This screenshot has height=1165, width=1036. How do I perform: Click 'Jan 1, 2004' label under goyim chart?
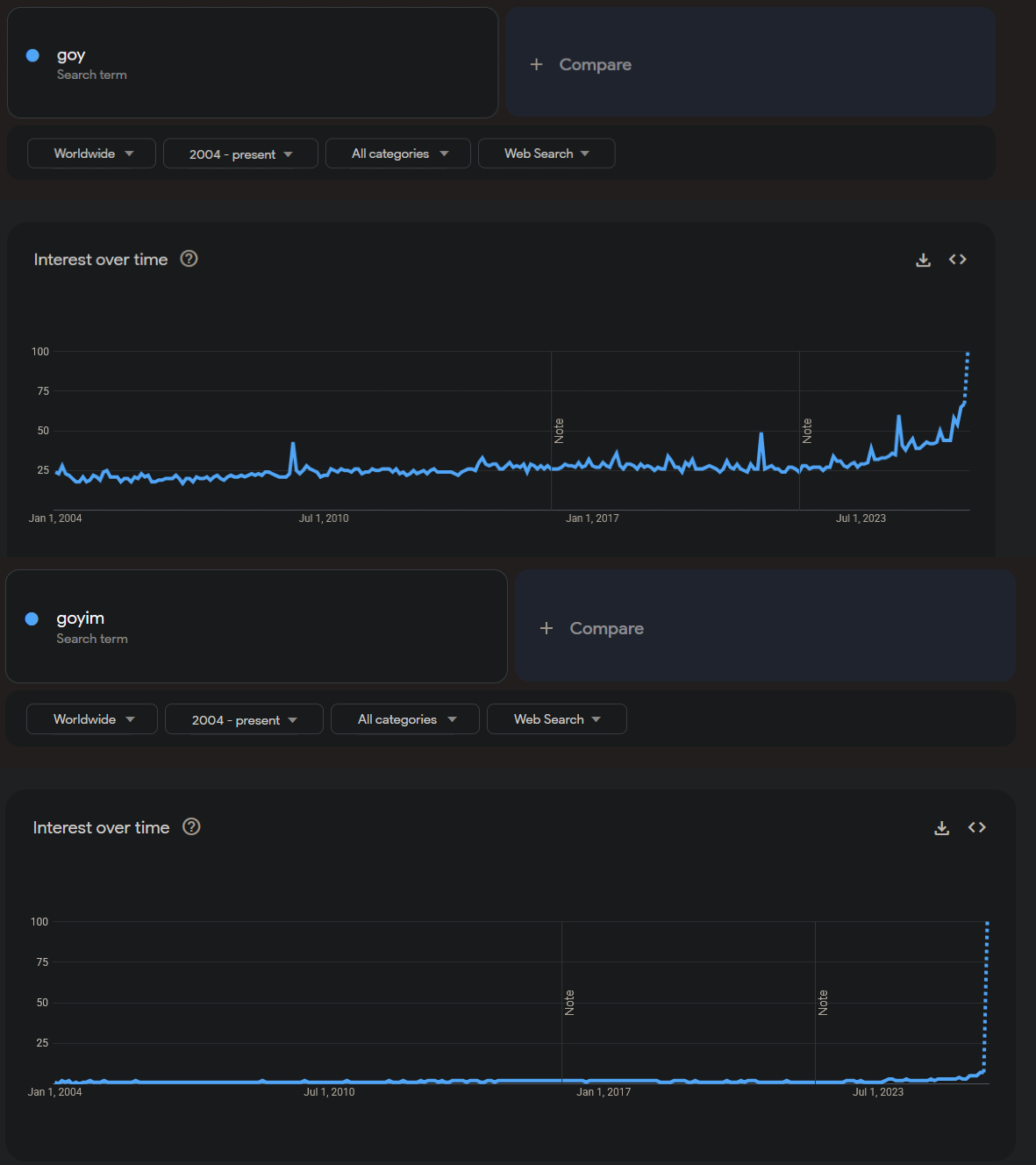tap(54, 1092)
